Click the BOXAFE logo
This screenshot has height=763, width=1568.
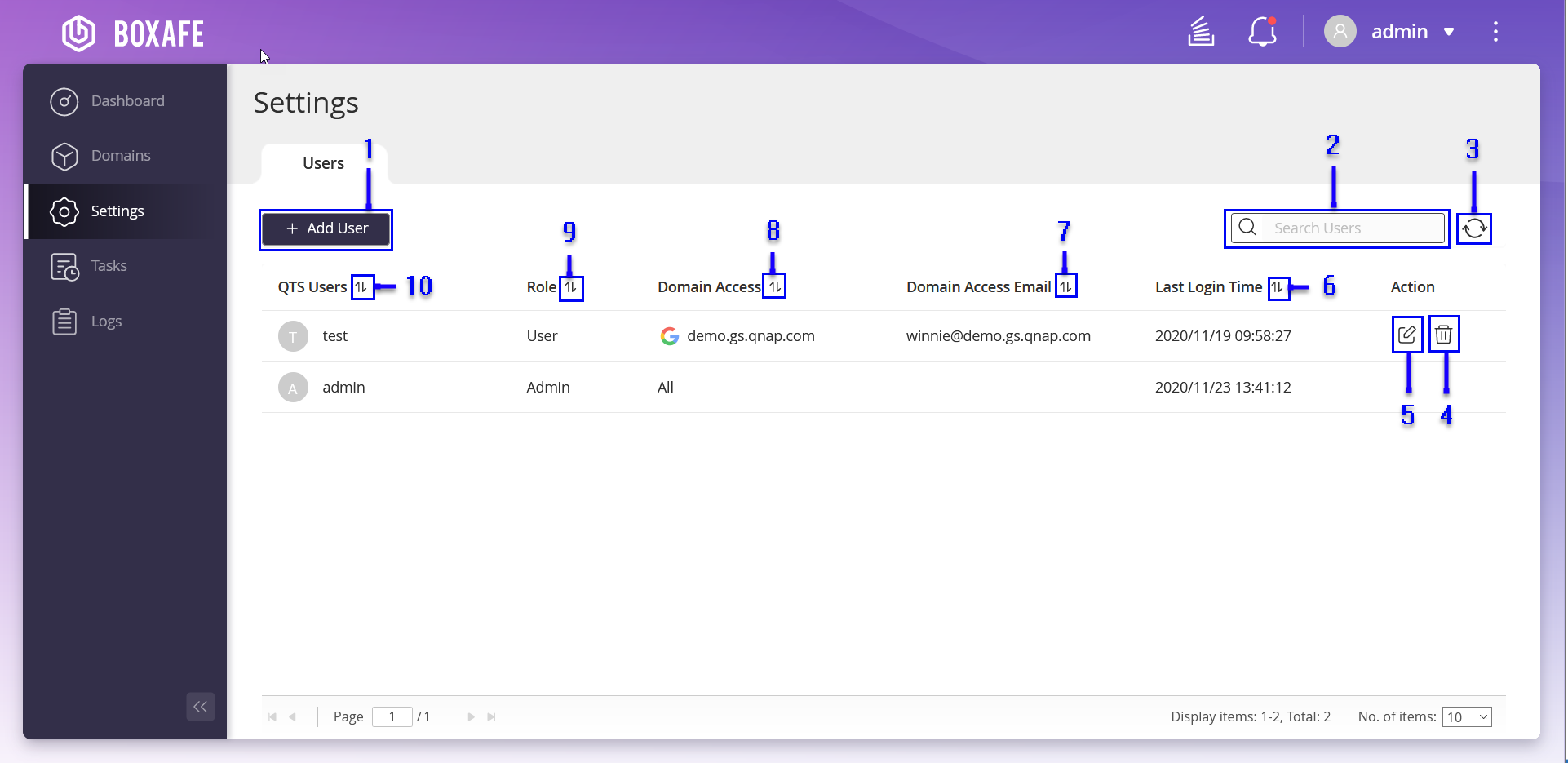[134, 33]
